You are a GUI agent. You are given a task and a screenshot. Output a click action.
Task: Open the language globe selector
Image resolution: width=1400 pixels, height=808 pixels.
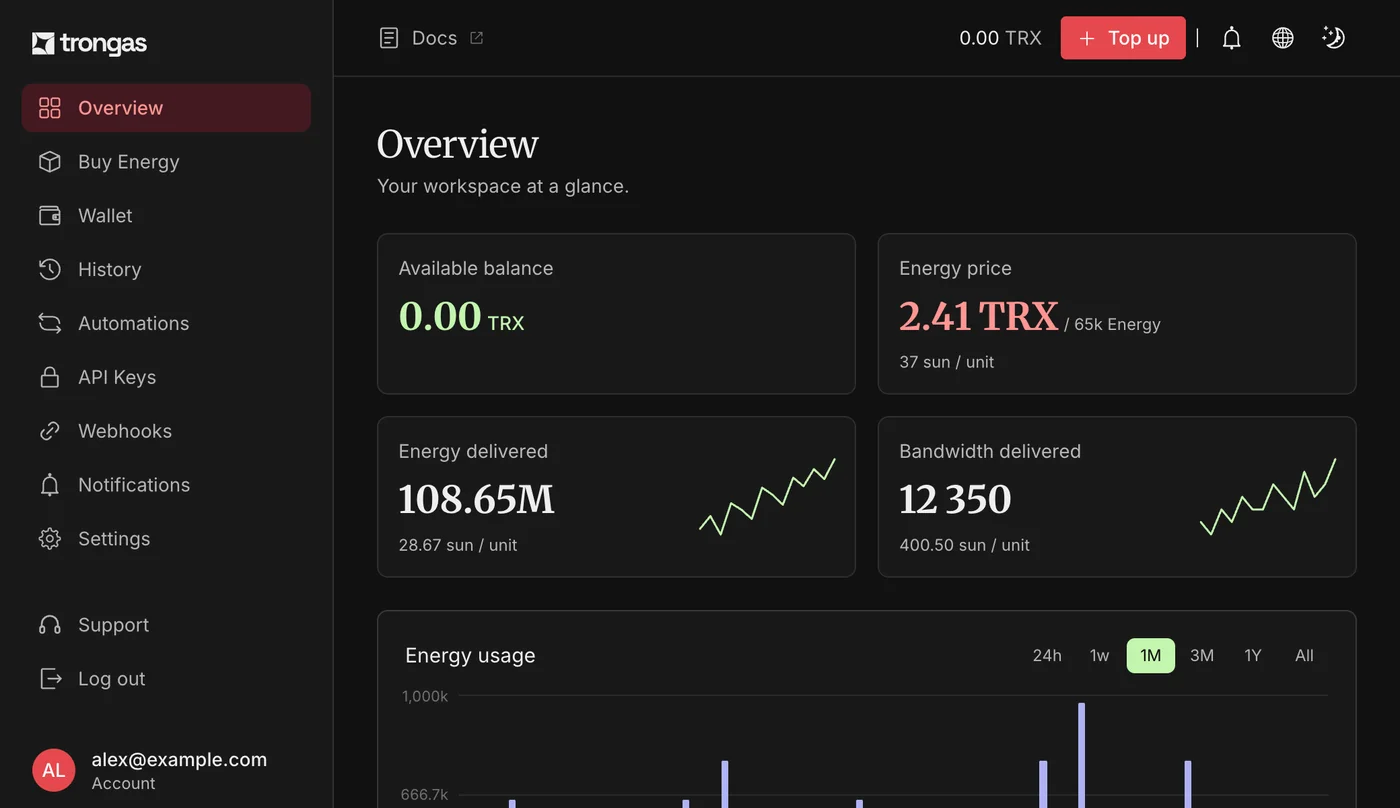(x=1283, y=38)
